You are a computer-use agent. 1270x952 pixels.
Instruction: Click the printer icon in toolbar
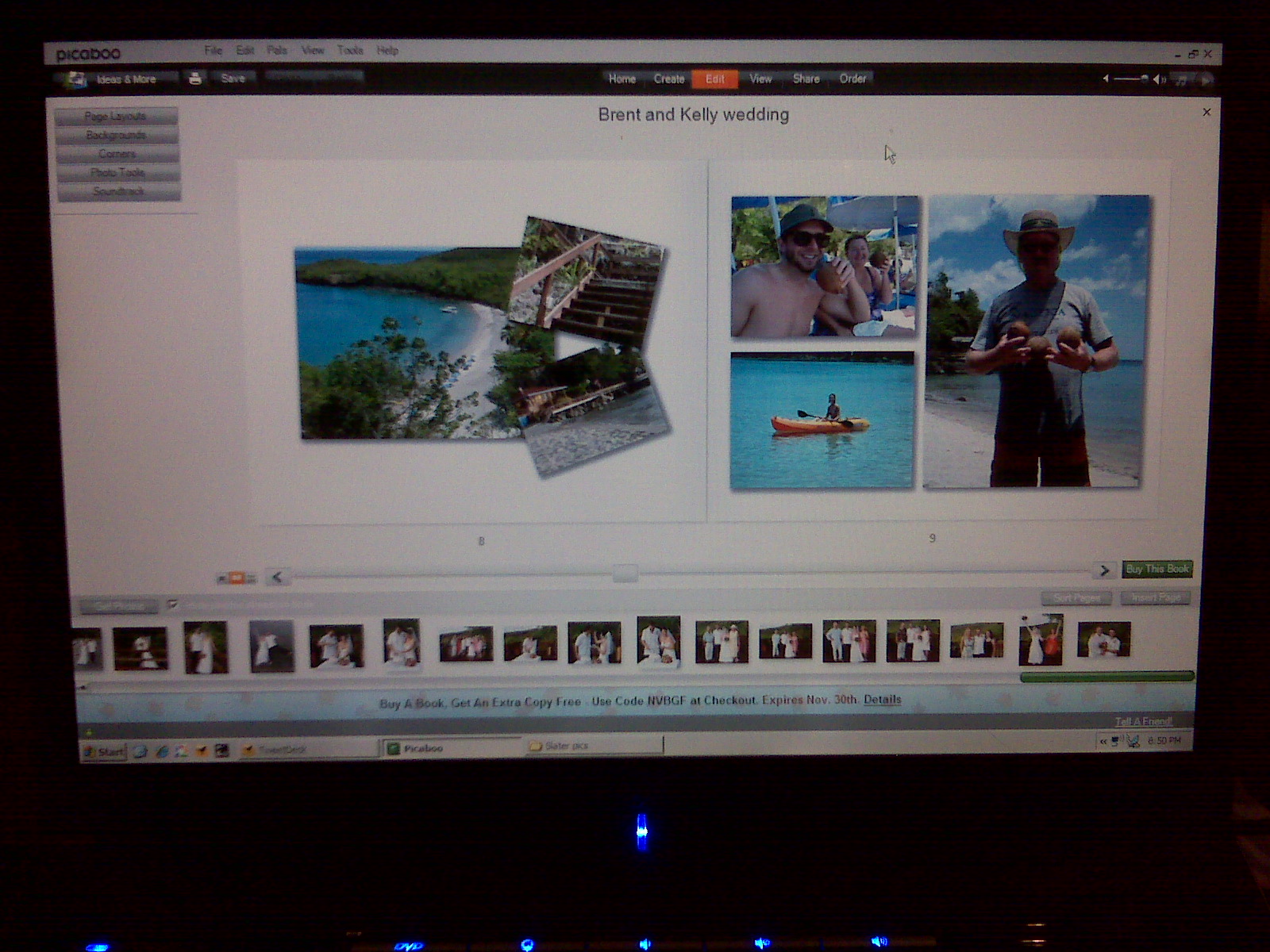(195, 79)
